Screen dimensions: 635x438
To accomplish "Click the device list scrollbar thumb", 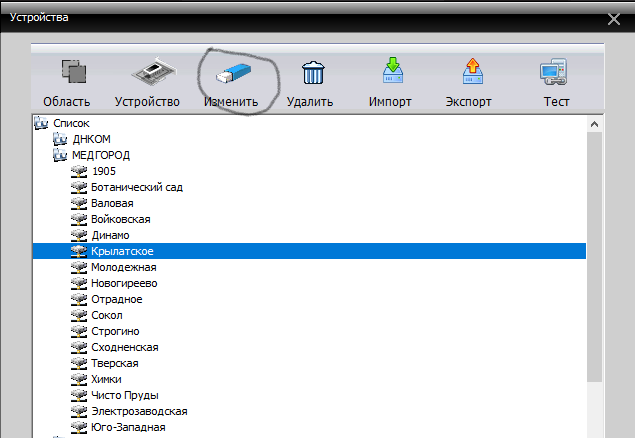I will pos(594,257).
